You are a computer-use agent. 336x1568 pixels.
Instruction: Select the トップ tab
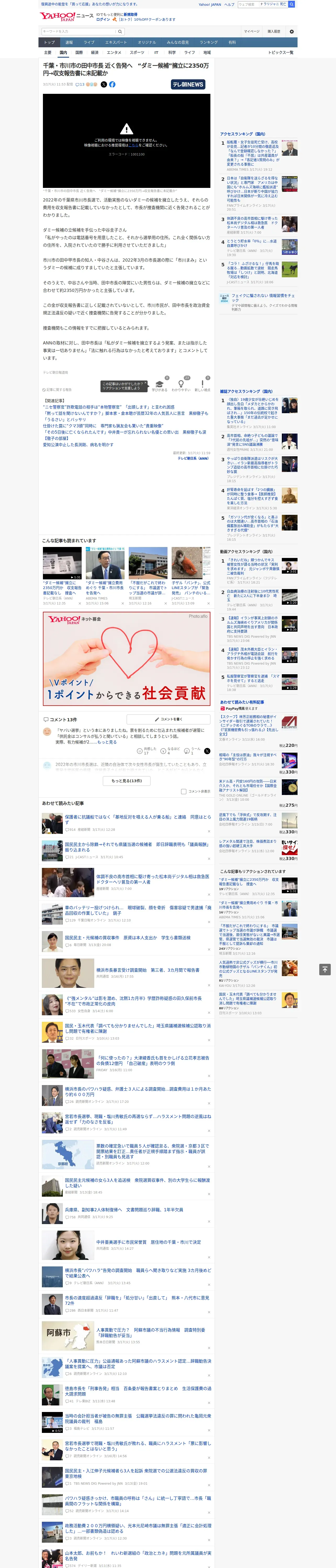[x=49, y=42]
